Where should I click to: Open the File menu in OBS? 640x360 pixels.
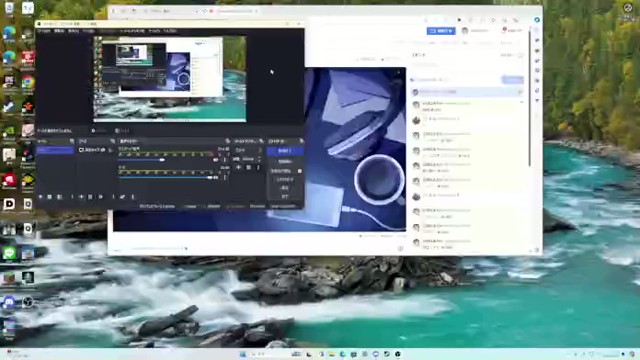pos(44,31)
